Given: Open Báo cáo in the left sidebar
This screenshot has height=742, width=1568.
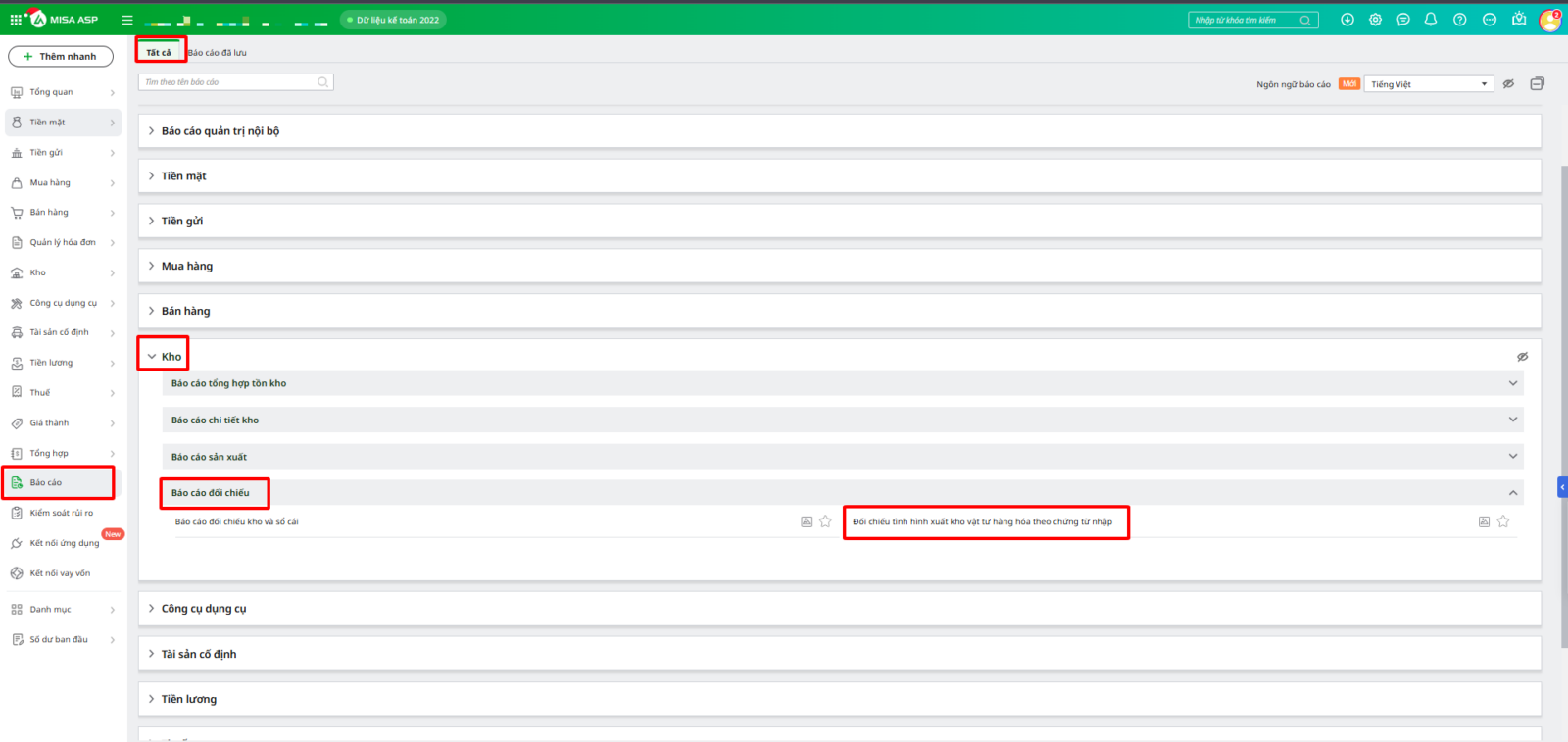Looking at the screenshot, I should (x=46, y=483).
